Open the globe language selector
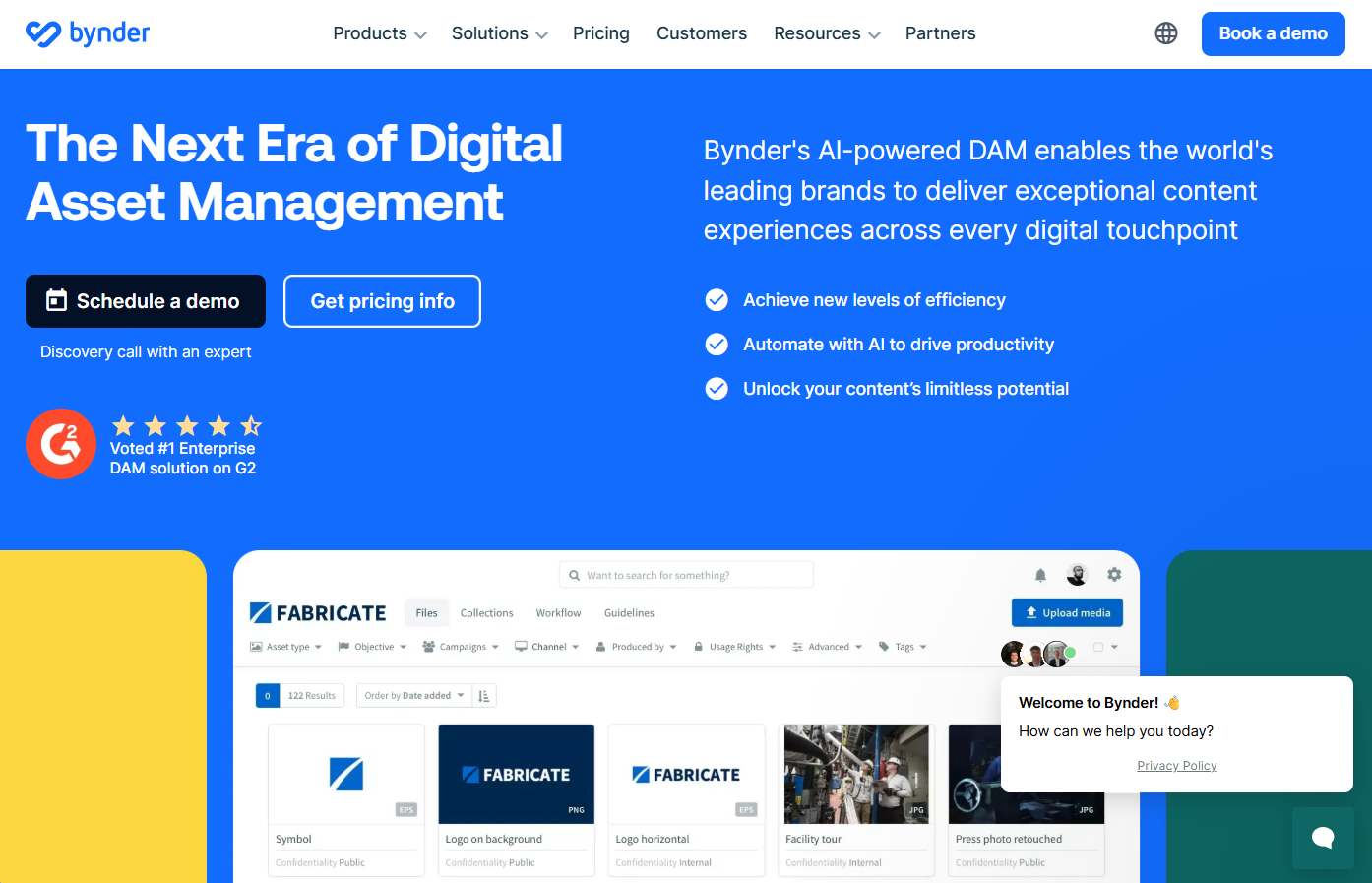The height and width of the screenshot is (883, 1372). click(x=1165, y=33)
